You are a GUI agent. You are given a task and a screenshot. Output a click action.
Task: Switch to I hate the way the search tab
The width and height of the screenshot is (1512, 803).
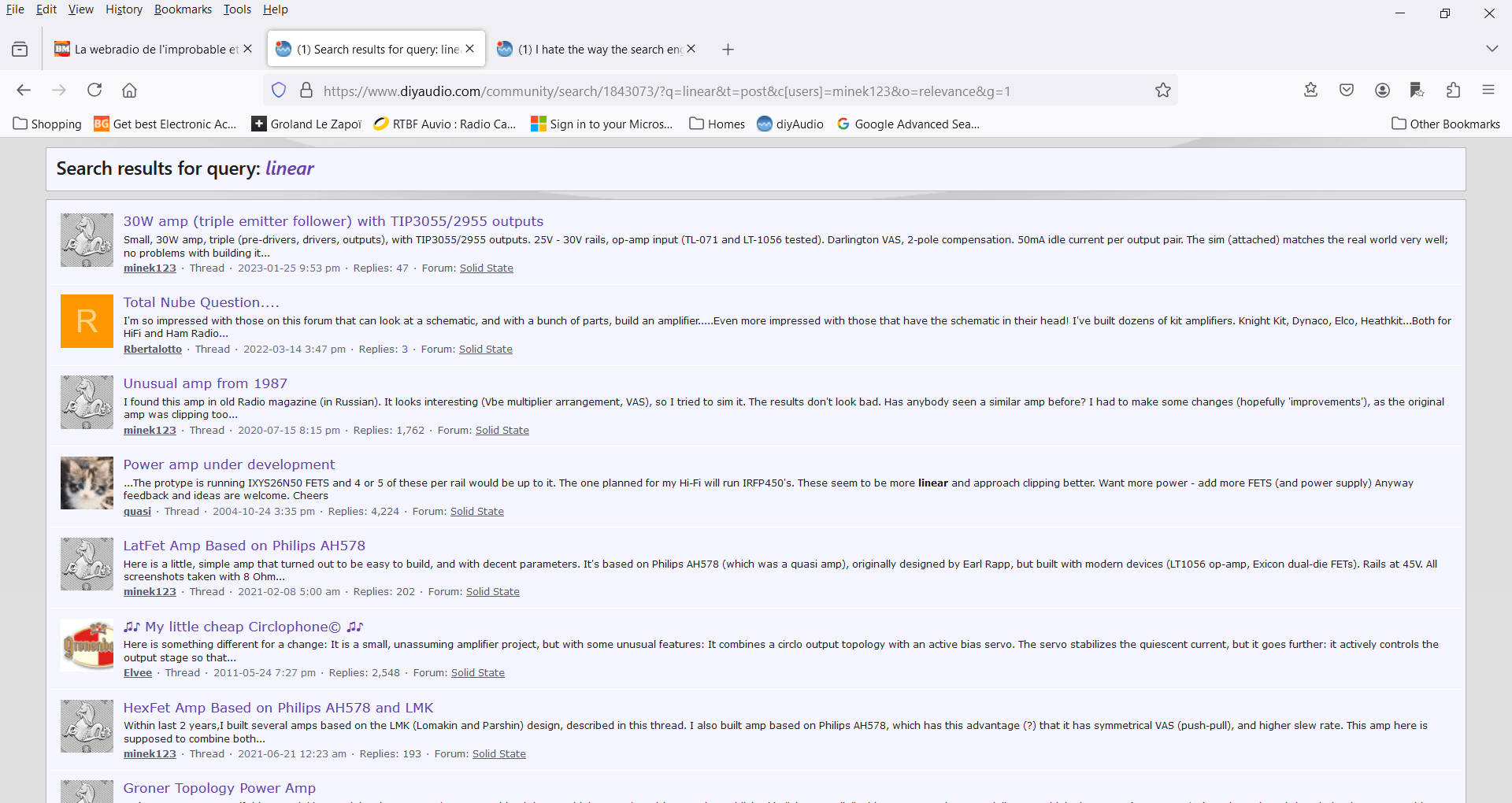point(596,50)
